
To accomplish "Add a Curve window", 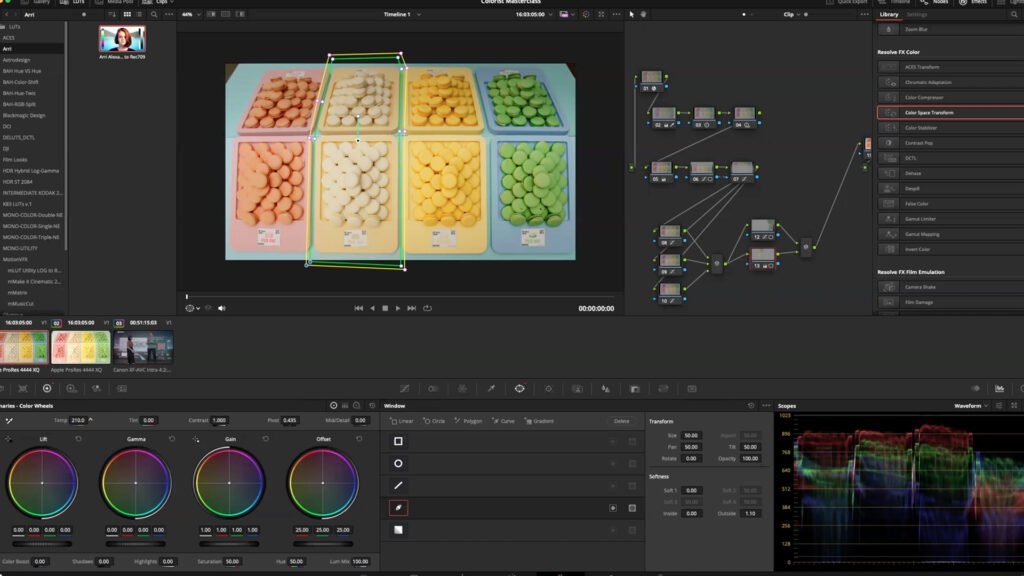I will tap(504, 421).
